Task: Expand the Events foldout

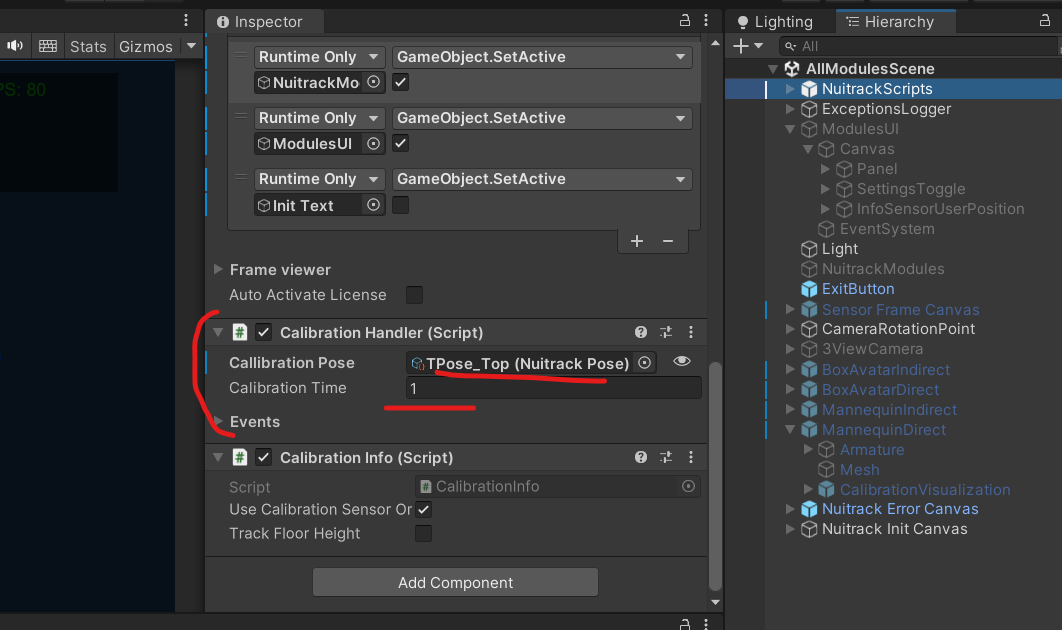Action: click(x=220, y=422)
